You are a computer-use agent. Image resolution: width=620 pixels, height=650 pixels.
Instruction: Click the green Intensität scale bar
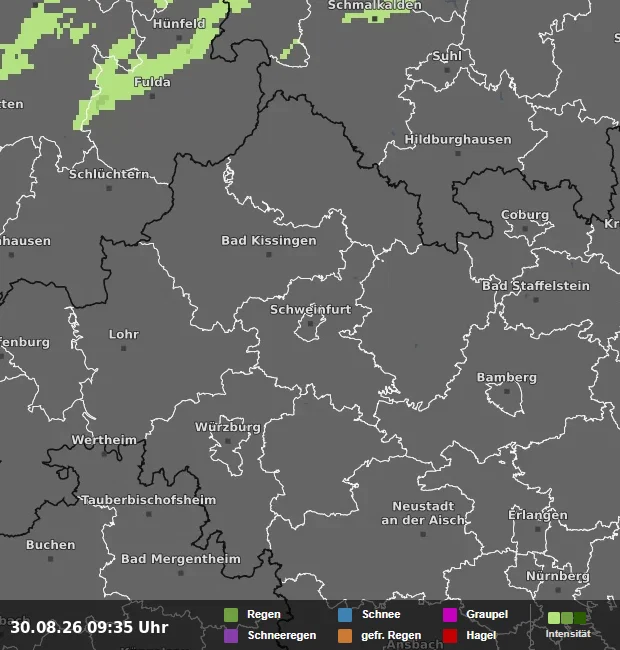point(567,618)
